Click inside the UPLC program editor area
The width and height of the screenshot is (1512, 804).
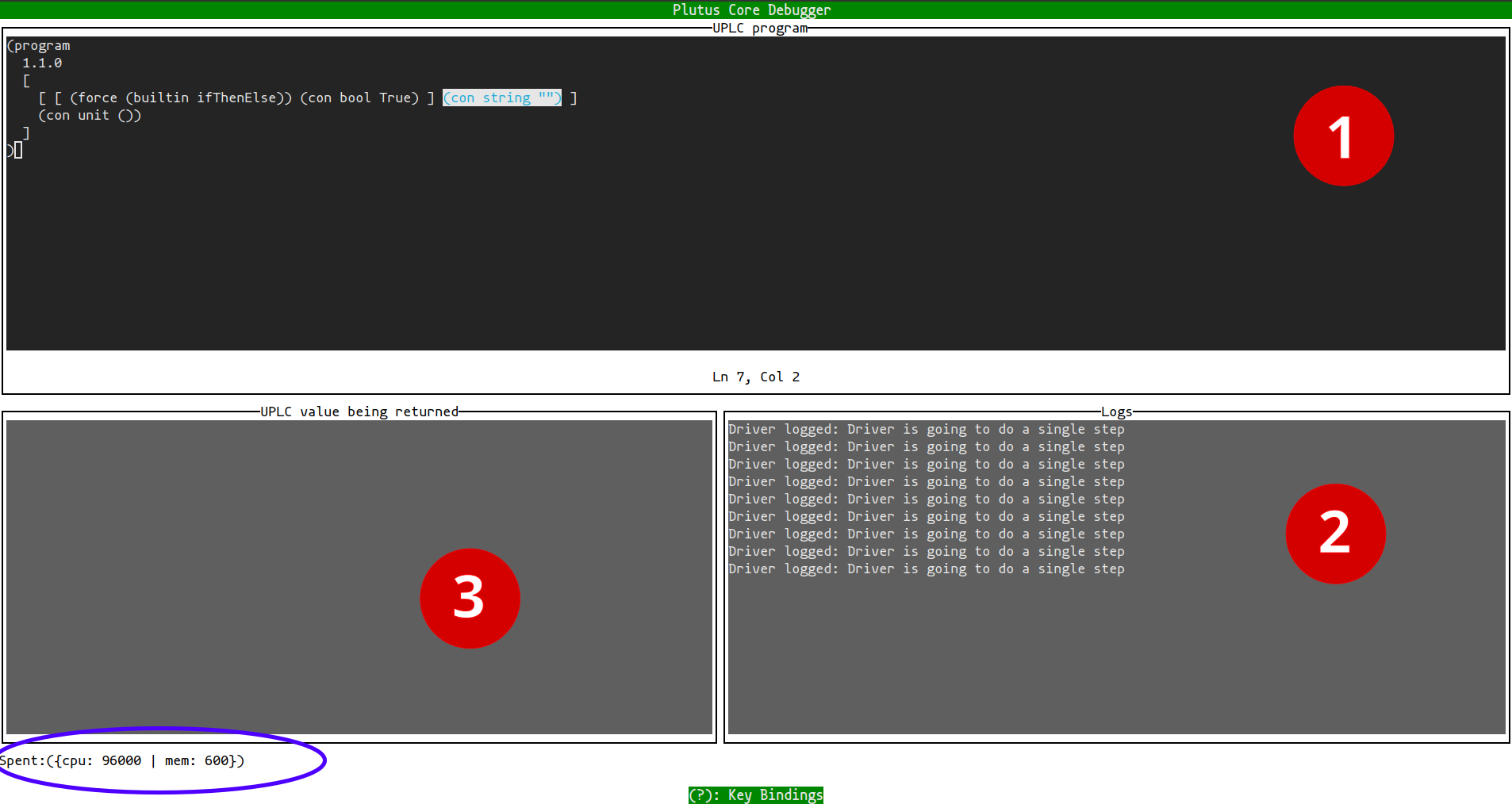[x=756, y=193]
